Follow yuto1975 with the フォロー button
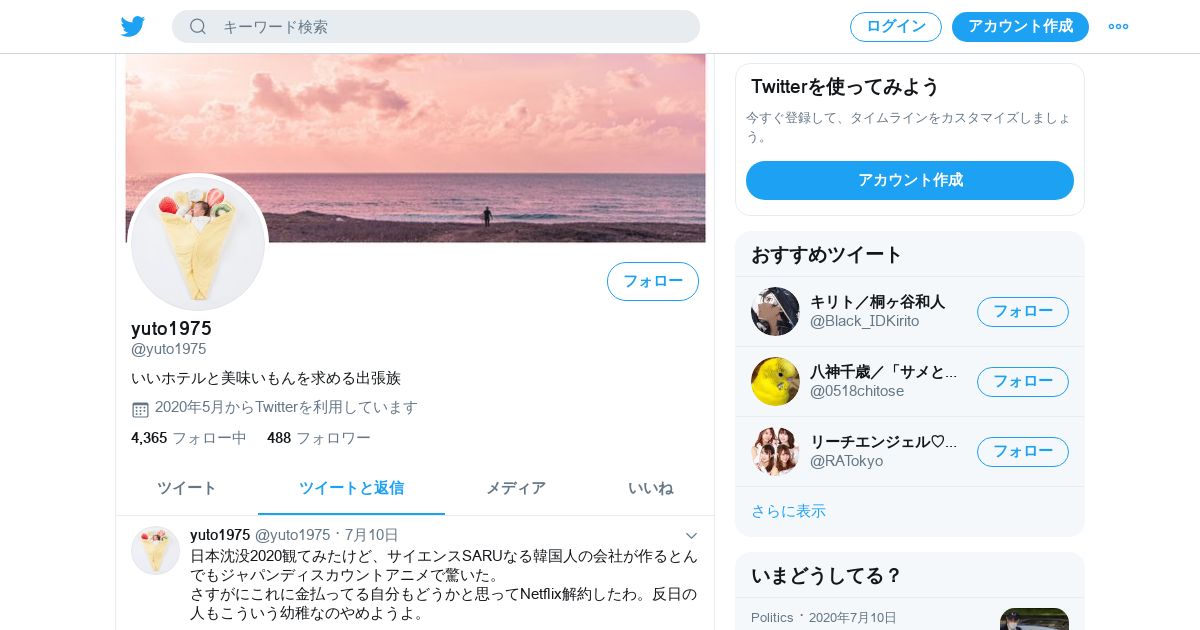The image size is (1200, 630). 653,281
